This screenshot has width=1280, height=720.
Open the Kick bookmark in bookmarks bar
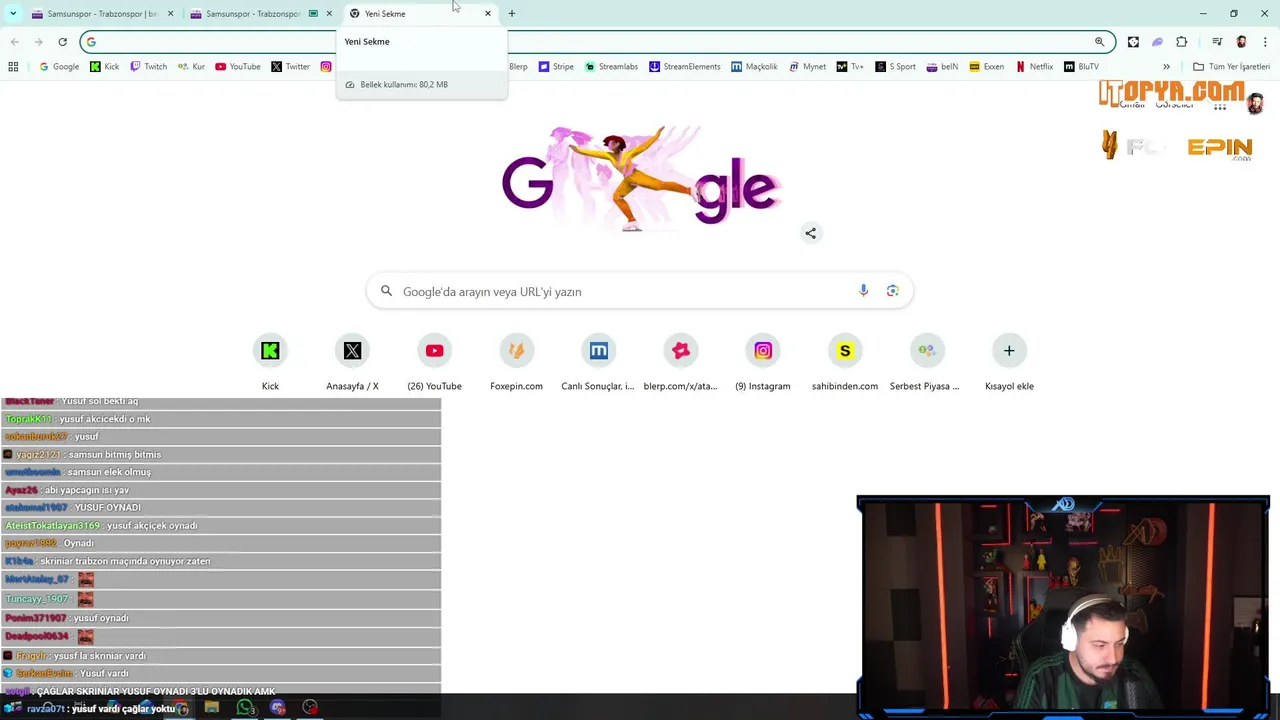(104, 66)
